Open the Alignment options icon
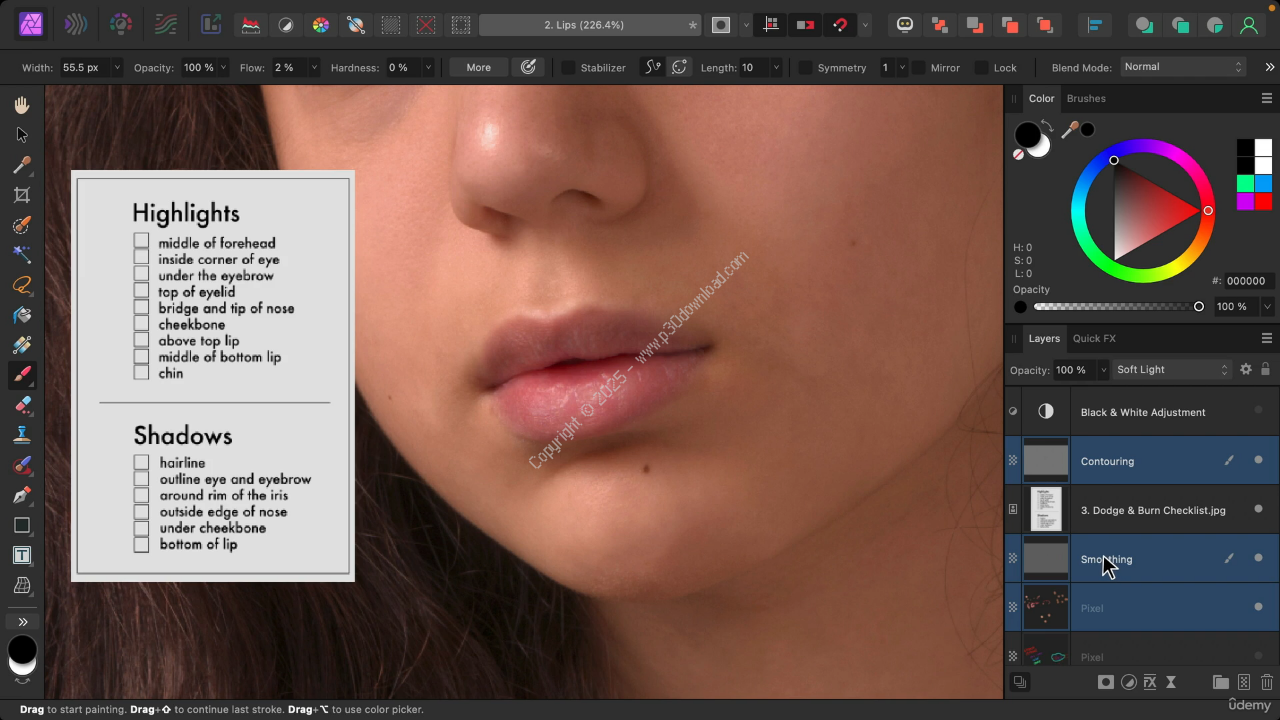The width and height of the screenshot is (1280, 720). point(1095,25)
